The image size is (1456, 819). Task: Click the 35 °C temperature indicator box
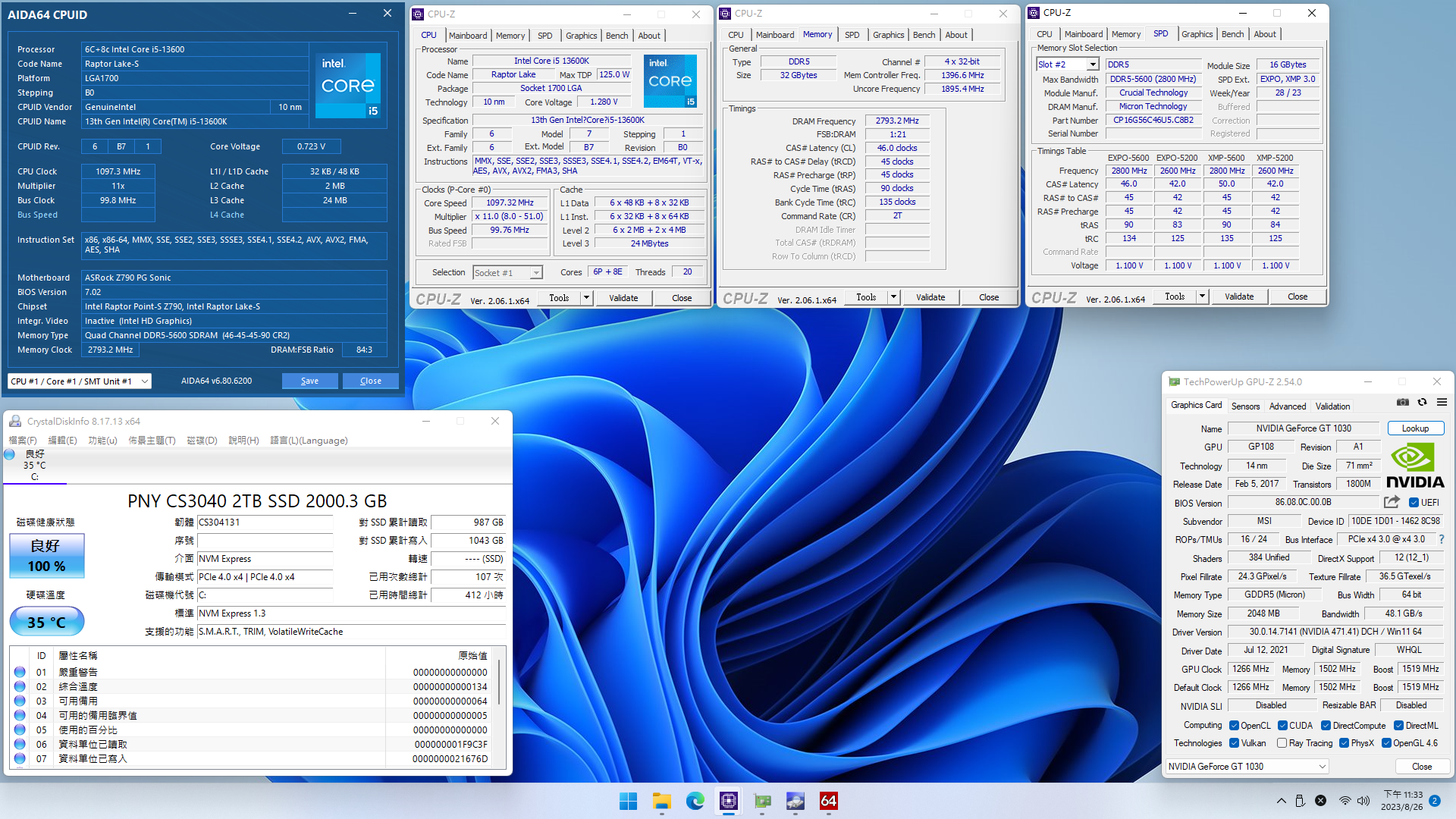(x=47, y=622)
